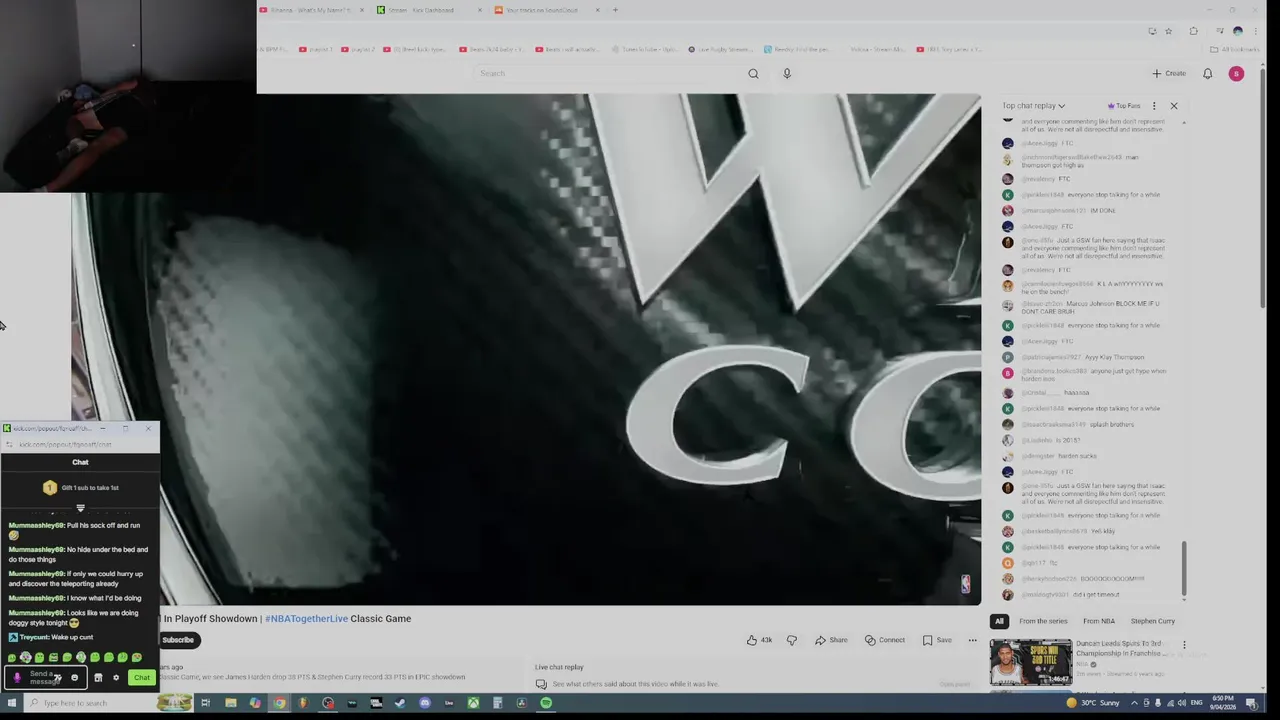Switch to the Stream - Kick Dashboard tab
This screenshot has width=1280, height=720.
[427, 10]
